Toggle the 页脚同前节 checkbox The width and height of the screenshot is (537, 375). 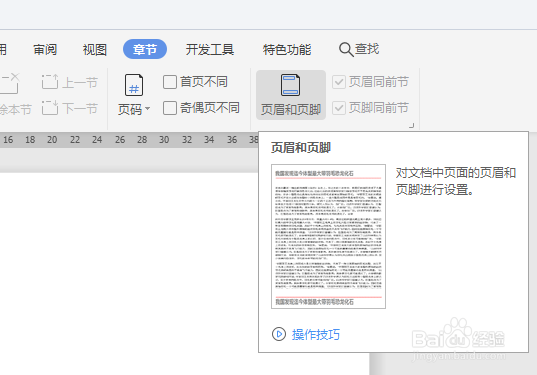tap(339, 108)
